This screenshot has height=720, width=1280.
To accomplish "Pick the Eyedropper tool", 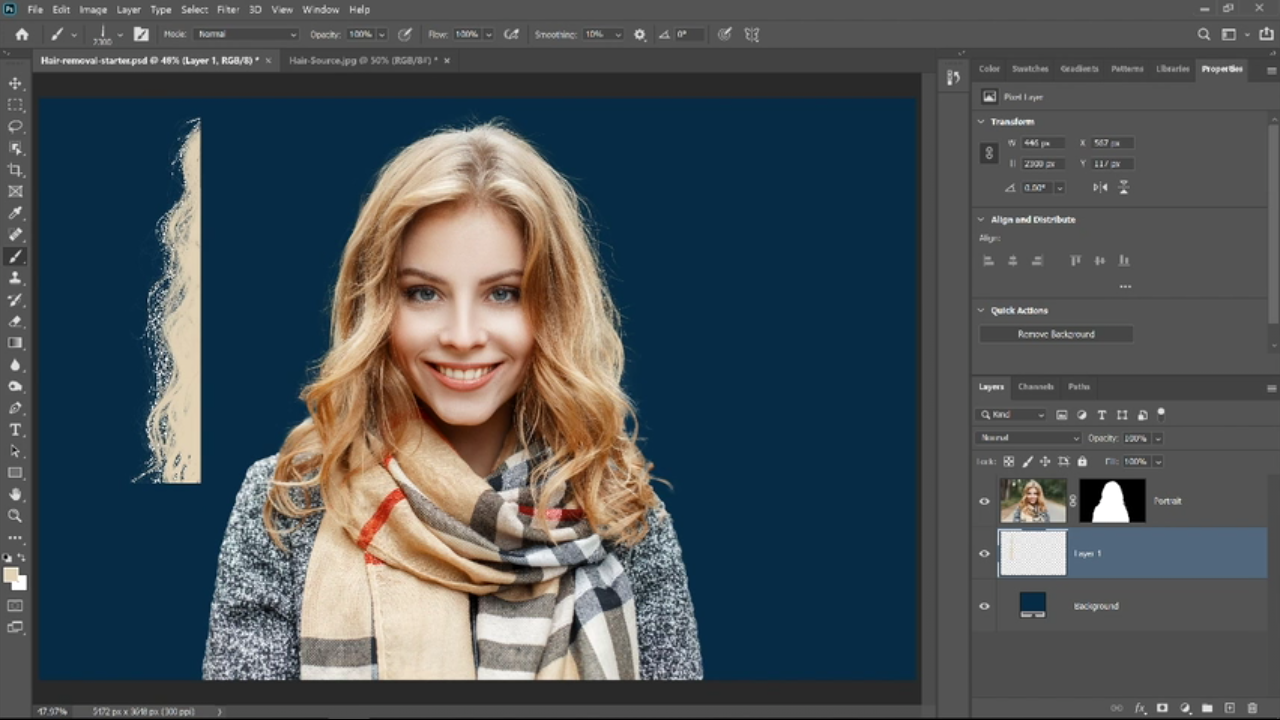I will coord(15,213).
